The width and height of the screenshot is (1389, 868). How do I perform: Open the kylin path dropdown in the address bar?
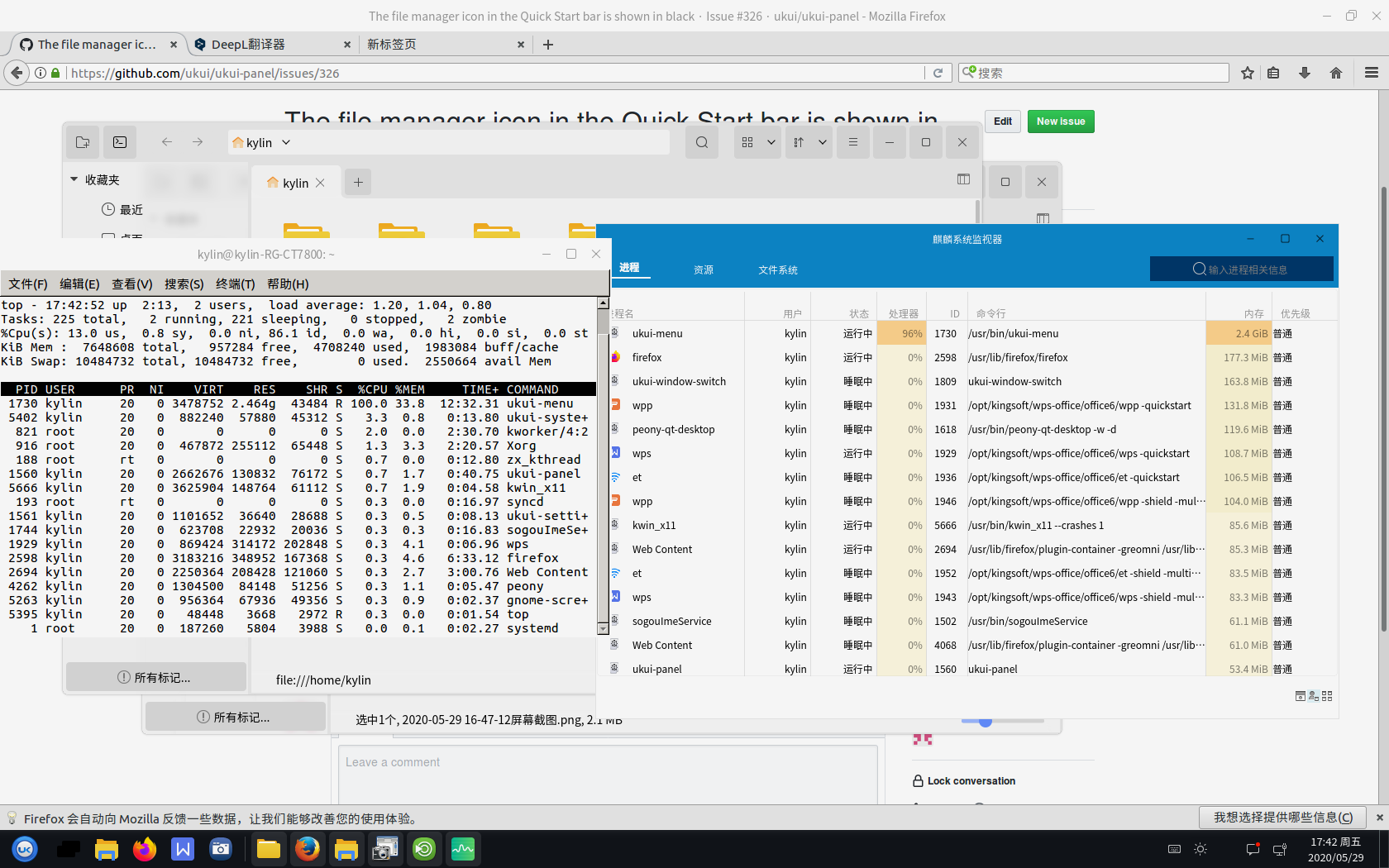point(285,141)
